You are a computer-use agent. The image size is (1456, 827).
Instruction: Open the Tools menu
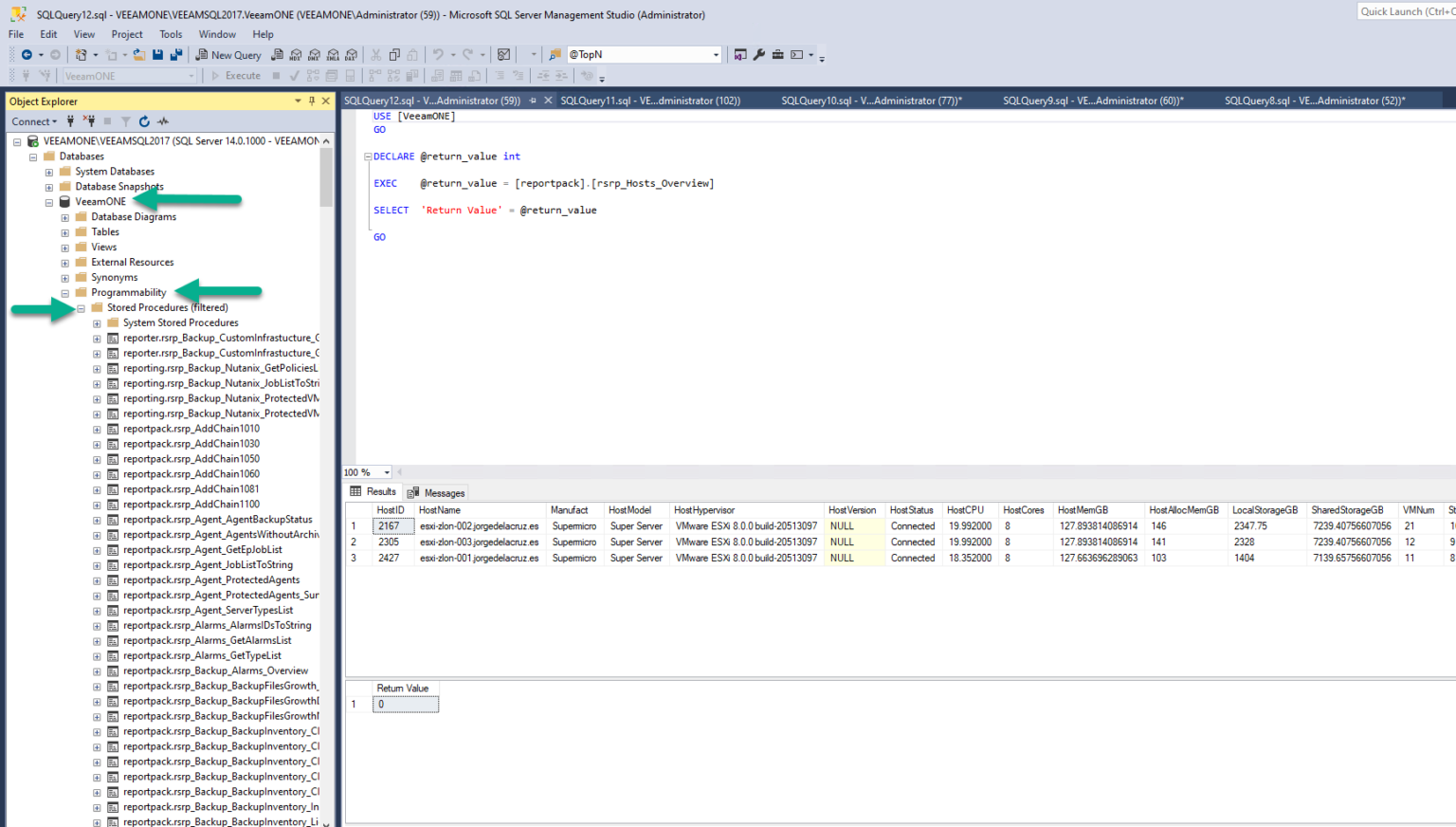pos(171,34)
